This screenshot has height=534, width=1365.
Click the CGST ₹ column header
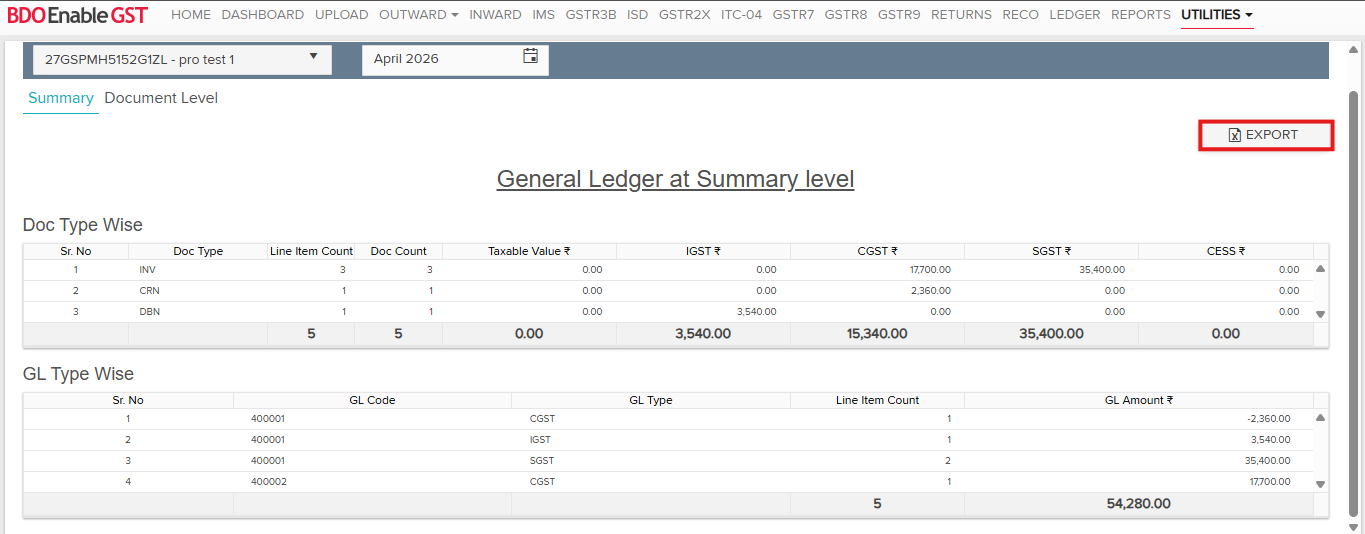(877, 251)
